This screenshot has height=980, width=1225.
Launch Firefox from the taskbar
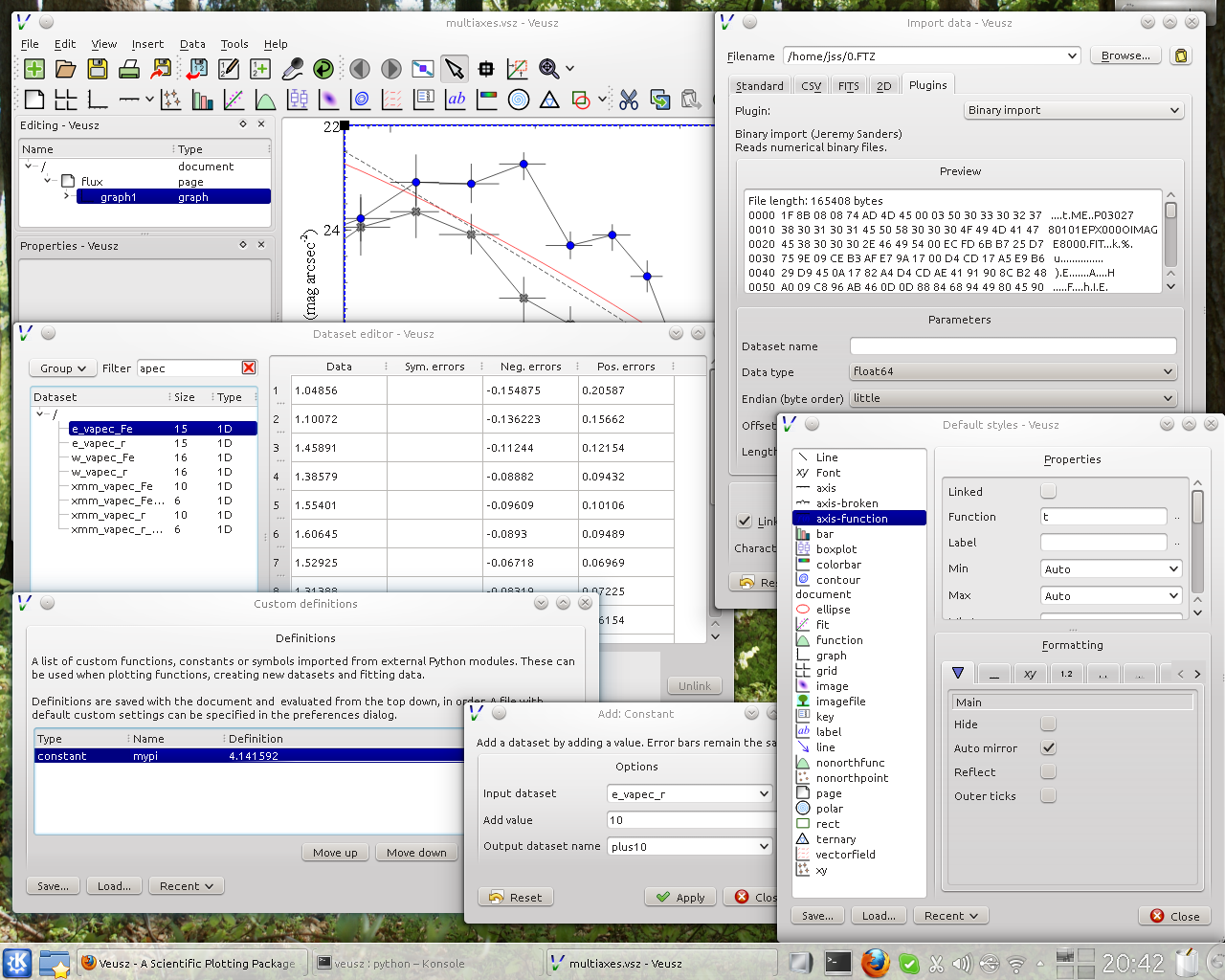(x=875, y=963)
